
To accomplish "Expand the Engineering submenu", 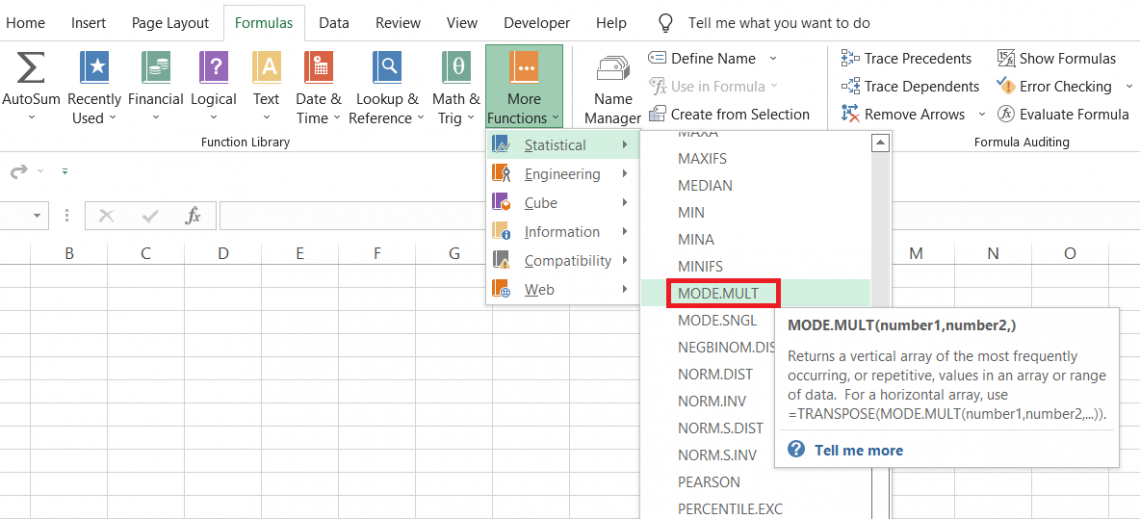I will pos(563,174).
